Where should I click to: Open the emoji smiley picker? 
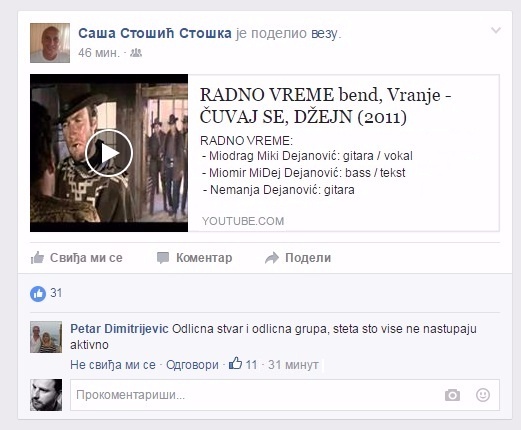point(482,395)
